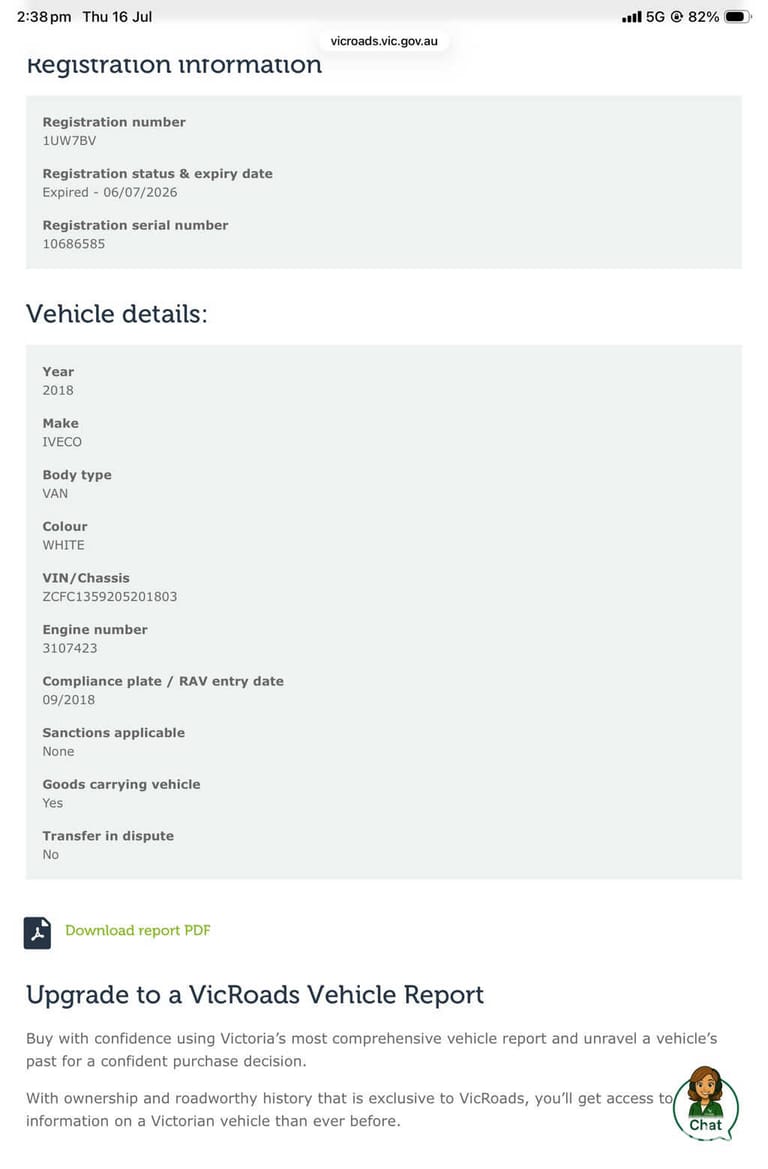Image resolution: width=768 pixels, height=1169 pixels.
Task: Click the engine number 3107423
Action: click(x=70, y=648)
